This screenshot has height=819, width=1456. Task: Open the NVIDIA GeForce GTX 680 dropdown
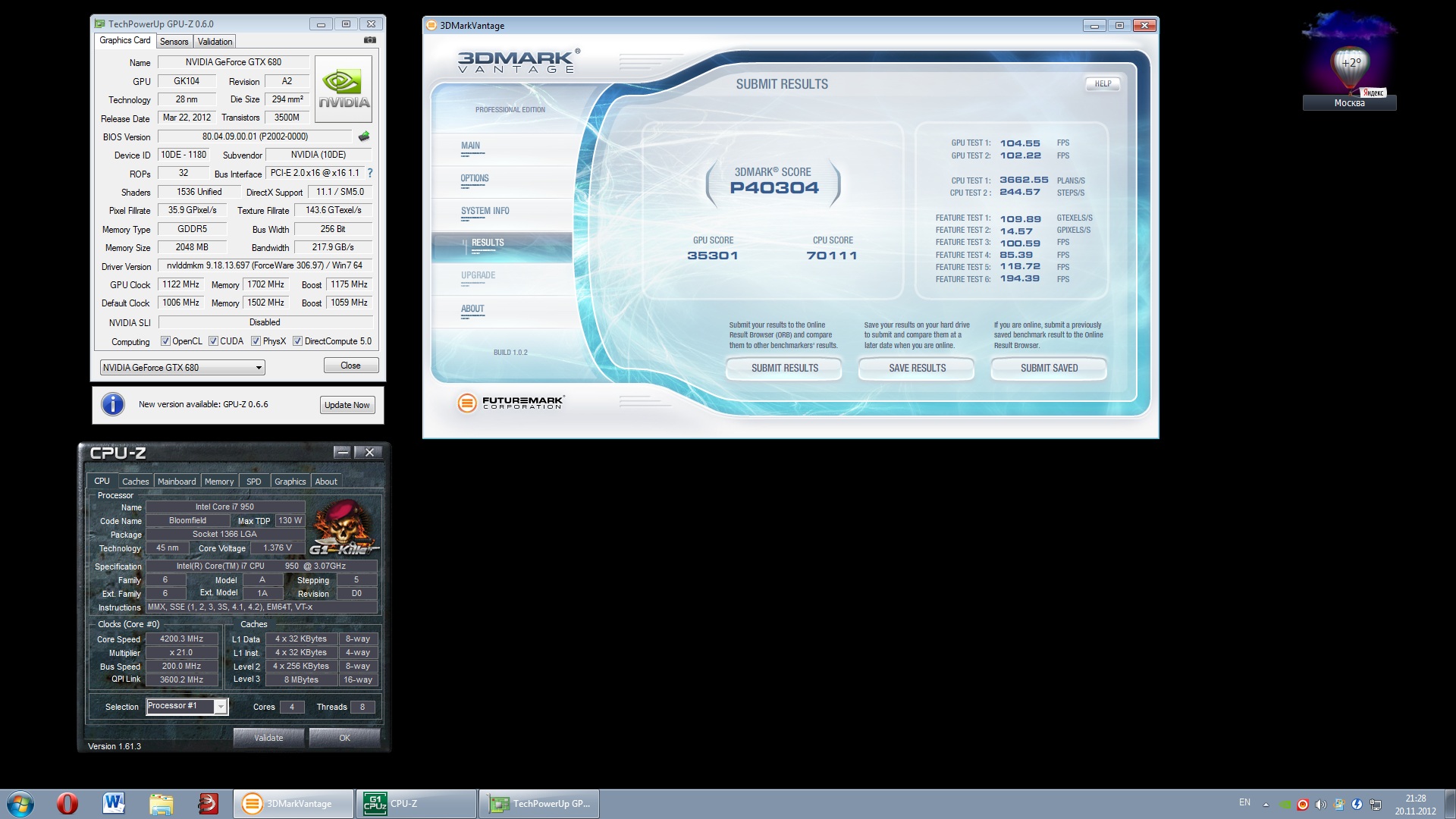(x=183, y=368)
